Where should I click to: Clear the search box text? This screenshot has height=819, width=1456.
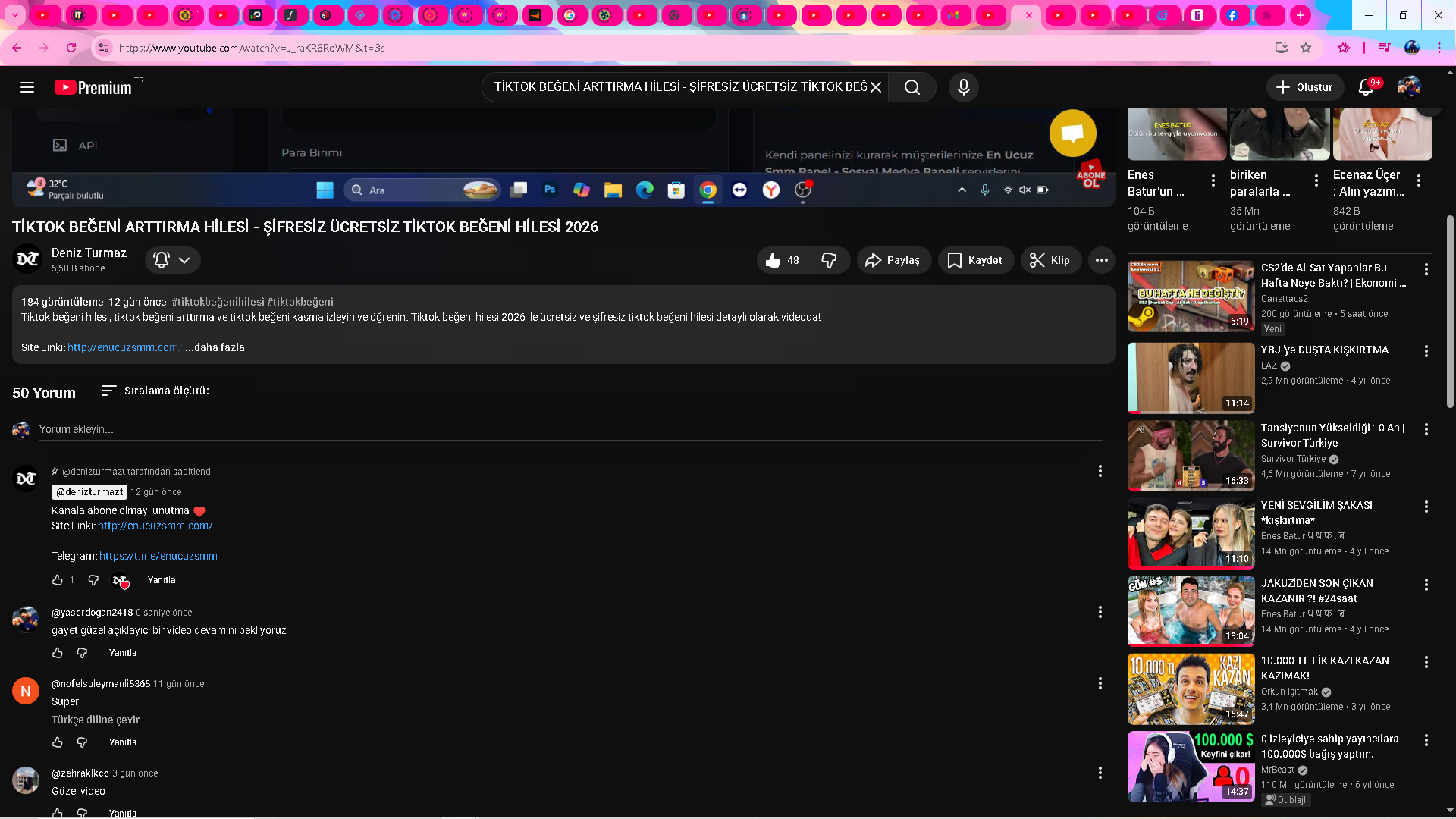coord(876,87)
